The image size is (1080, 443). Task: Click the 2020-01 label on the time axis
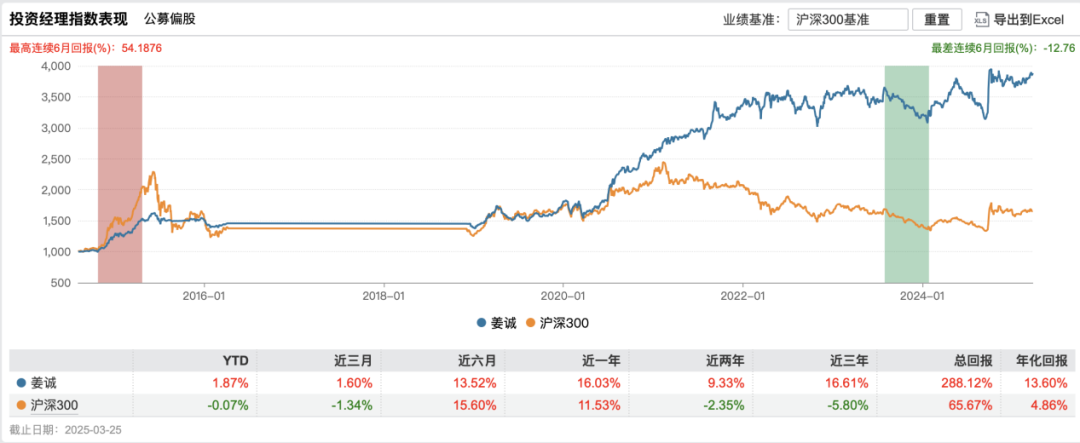tap(563, 297)
